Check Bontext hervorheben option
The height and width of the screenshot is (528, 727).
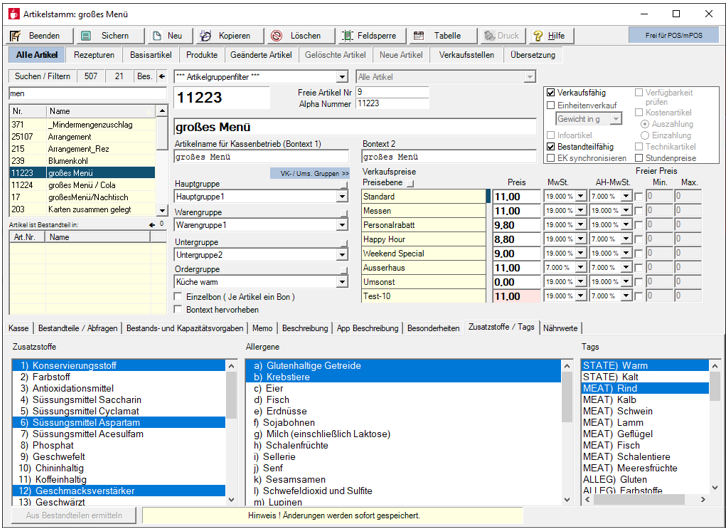coord(178,309)
